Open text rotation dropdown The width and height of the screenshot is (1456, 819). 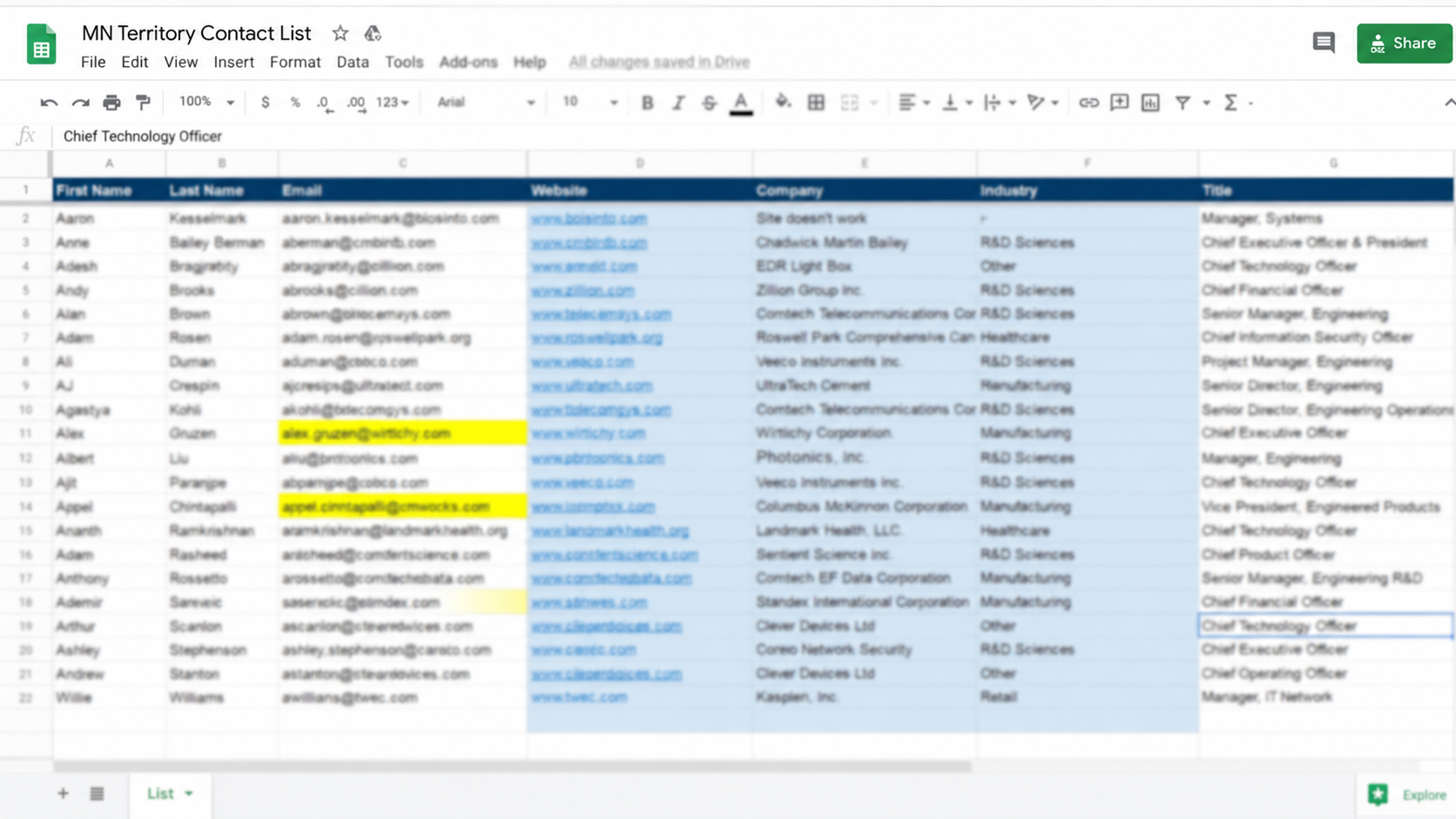1042,103
